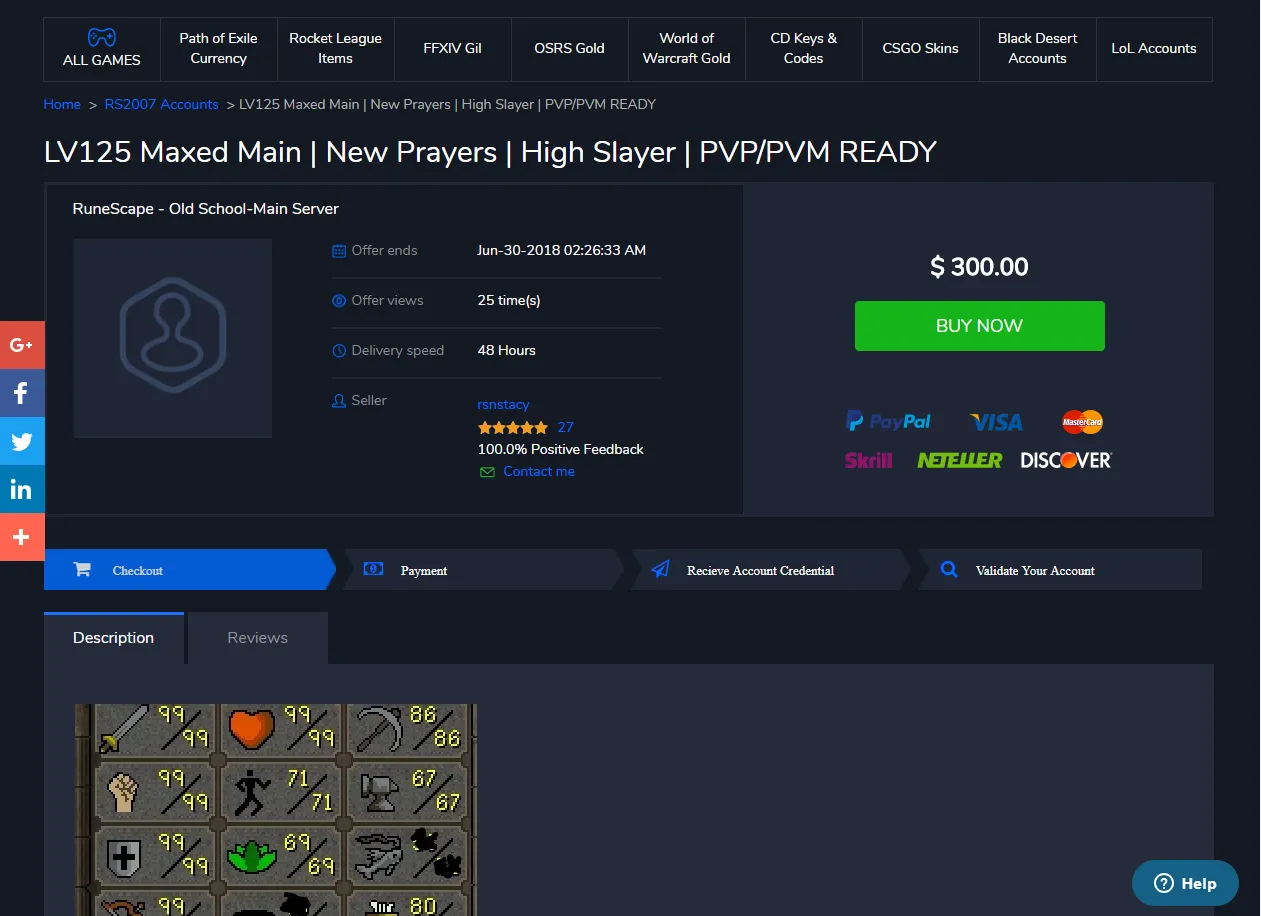
Task: Click the Smithing anvil skill icon
Action: (x=380, y=792)
